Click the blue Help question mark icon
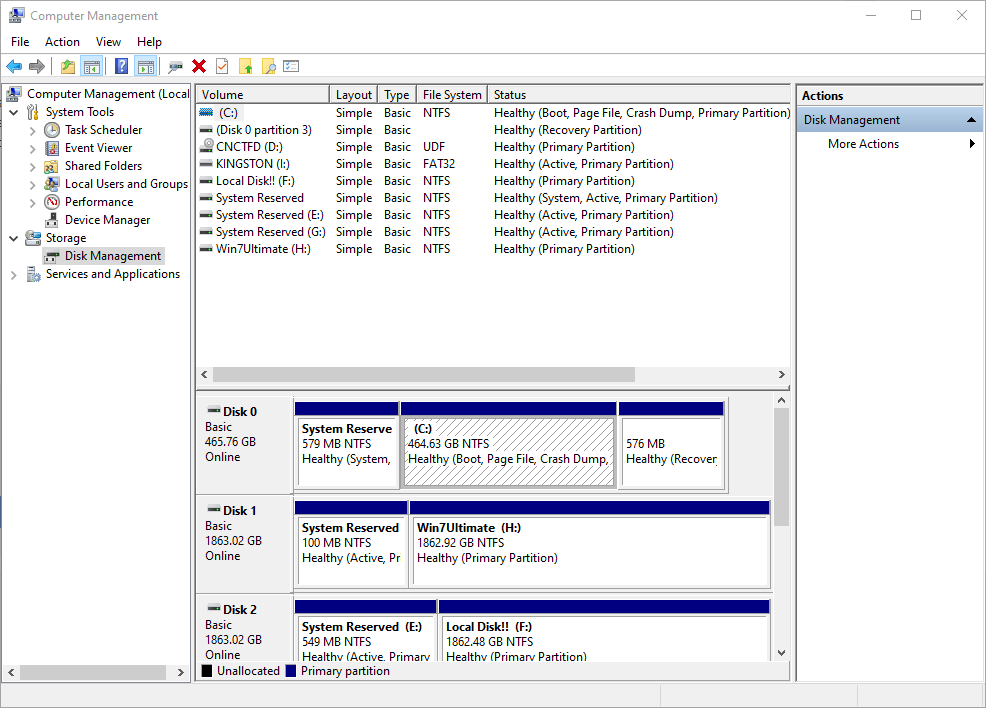This screenshot has width=986, height=708. click(121, 66)
